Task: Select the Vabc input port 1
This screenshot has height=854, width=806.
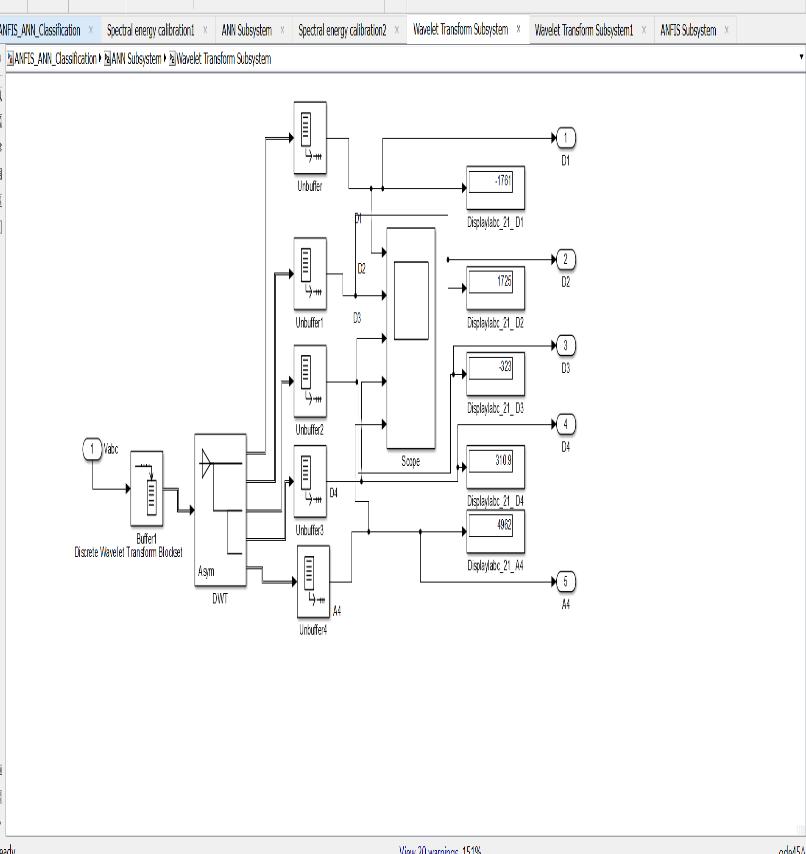Action: (92, 449)
